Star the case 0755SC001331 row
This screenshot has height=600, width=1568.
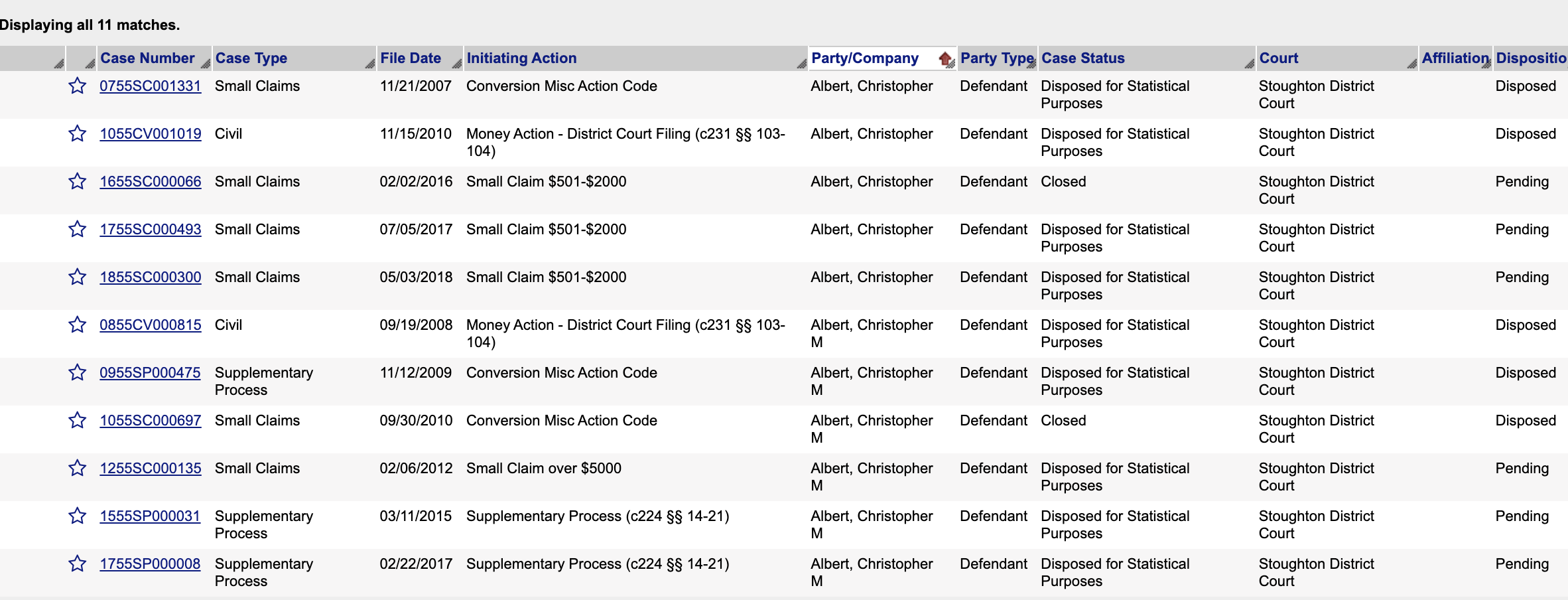point(78,86)
